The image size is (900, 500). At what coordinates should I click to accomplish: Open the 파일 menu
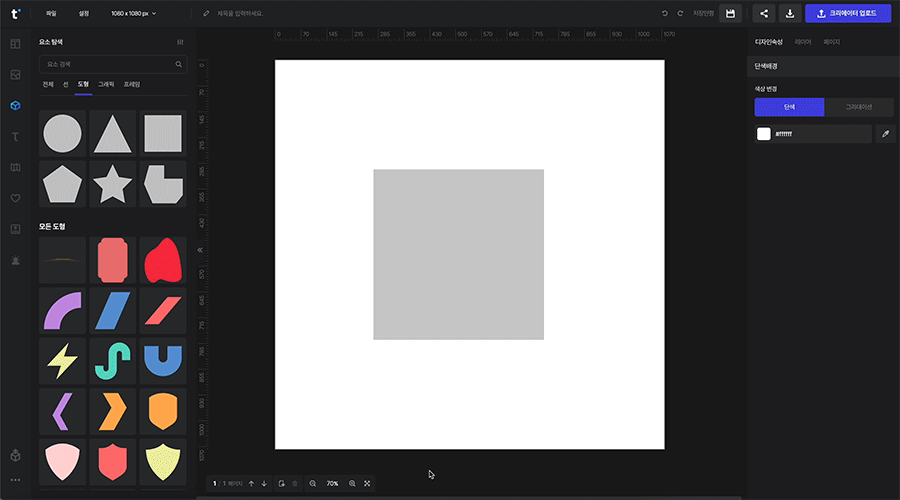(x=51, y=14)
